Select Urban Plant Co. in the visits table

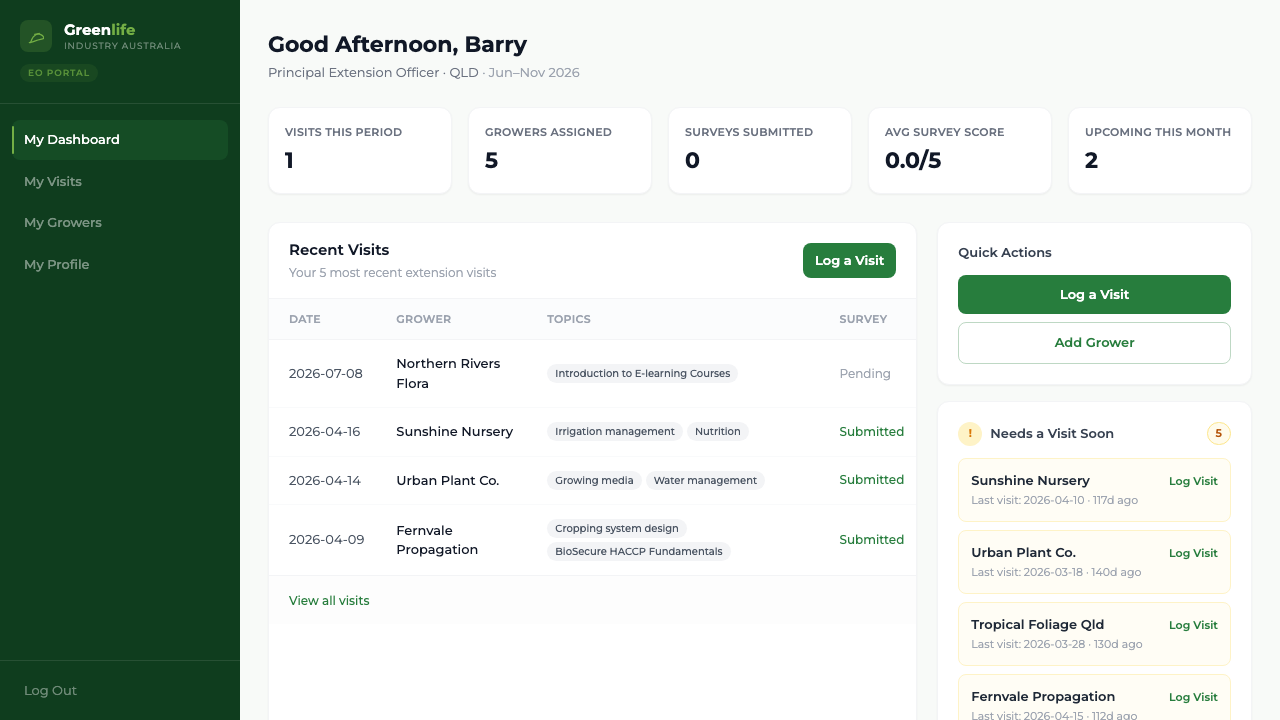447,481
